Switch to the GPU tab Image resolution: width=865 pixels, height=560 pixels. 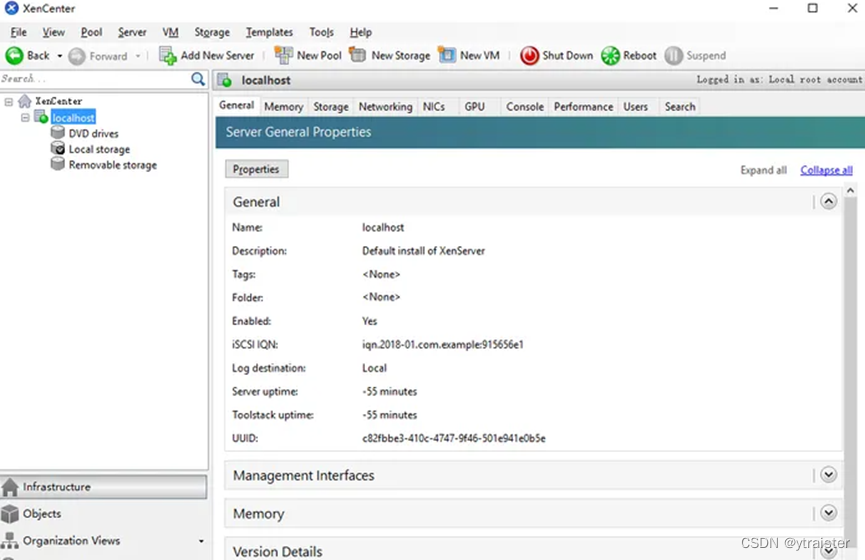(474, 106)
